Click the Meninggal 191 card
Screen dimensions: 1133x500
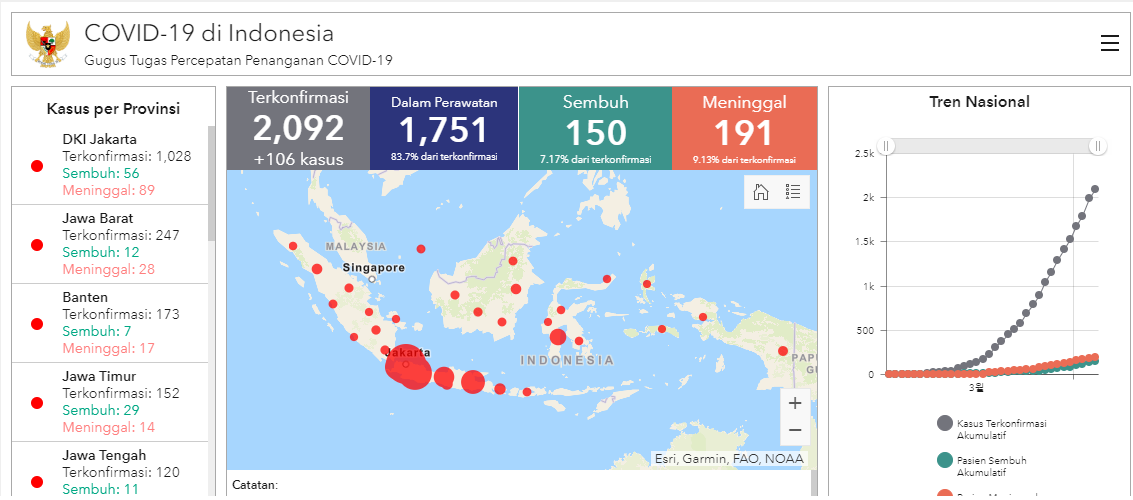744,129
